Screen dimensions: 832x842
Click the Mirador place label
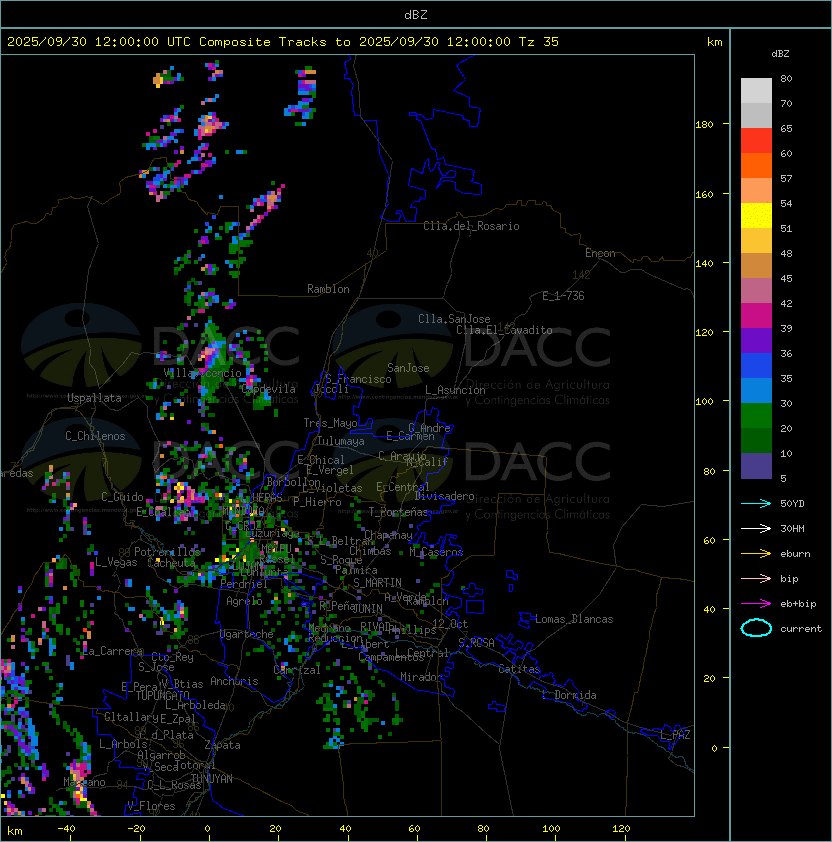click(x=421, y=677)
